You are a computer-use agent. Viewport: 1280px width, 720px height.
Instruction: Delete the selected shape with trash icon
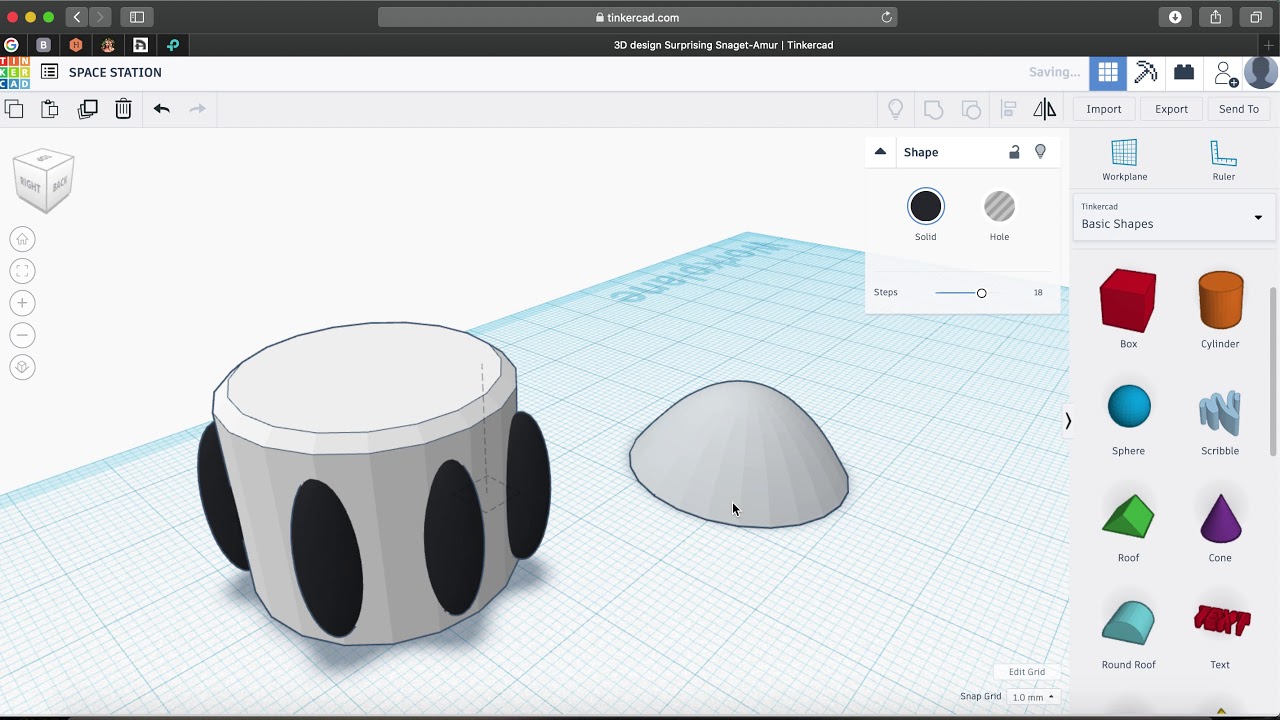[123, 109]
